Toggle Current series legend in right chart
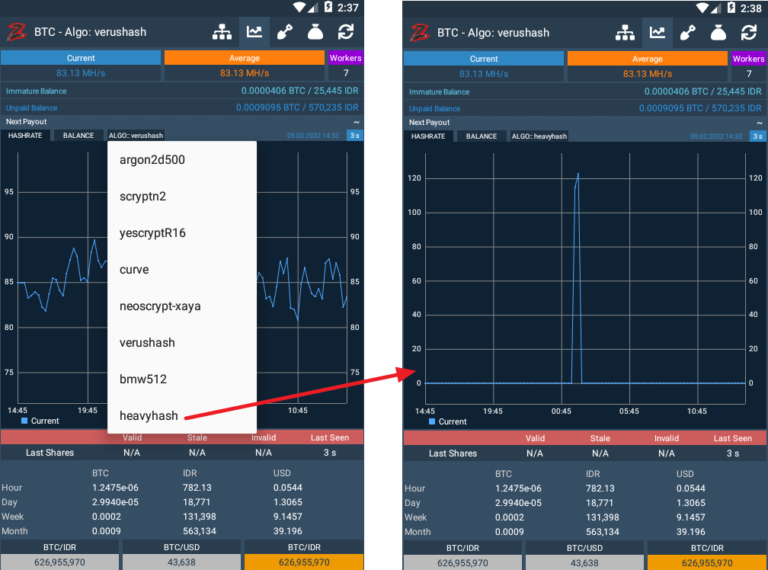The width and height of the screenshot is (768, 570). coord(447,422)
